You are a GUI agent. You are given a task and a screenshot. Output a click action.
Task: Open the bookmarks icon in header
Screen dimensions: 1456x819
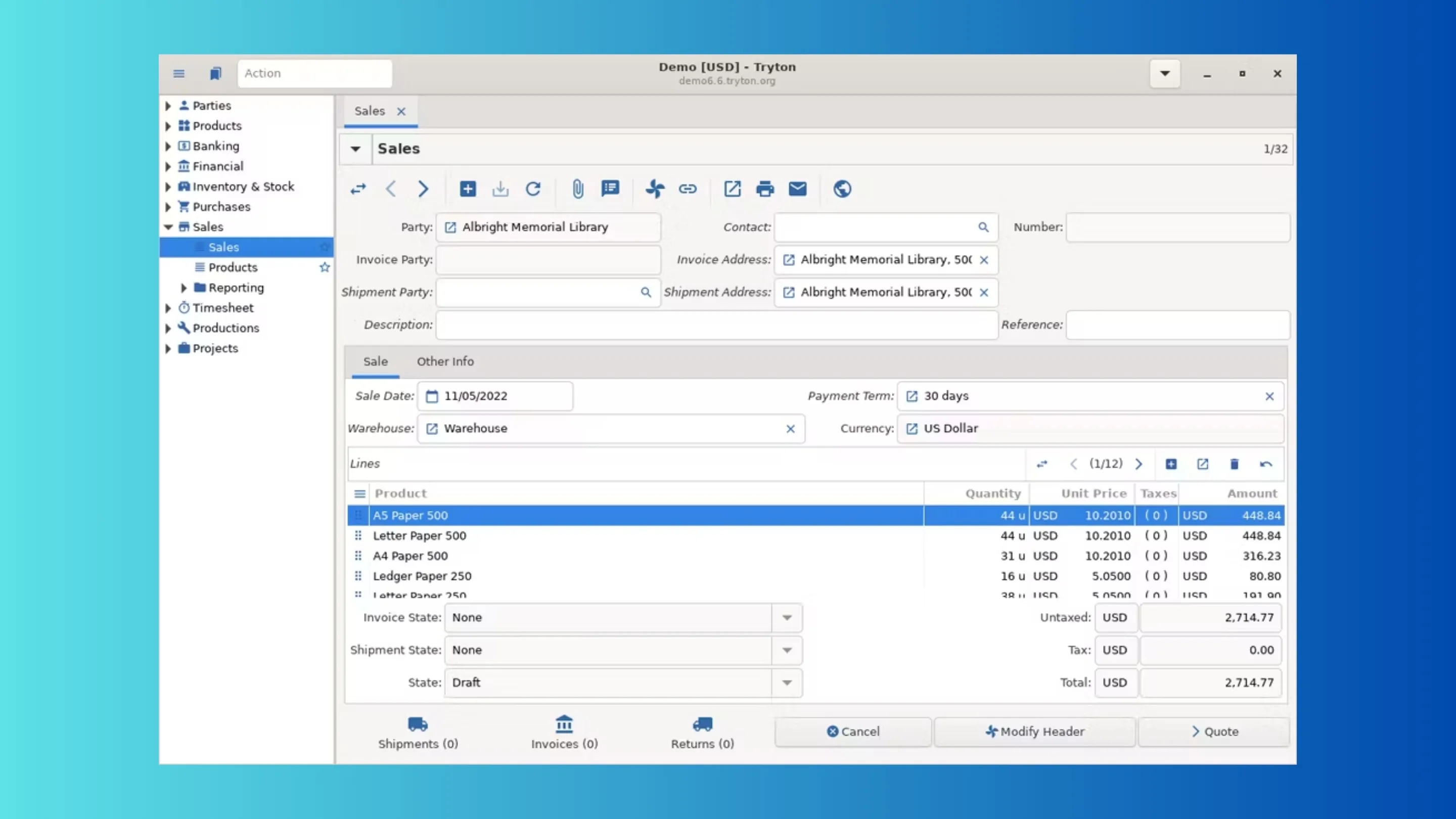pos(215,73)
